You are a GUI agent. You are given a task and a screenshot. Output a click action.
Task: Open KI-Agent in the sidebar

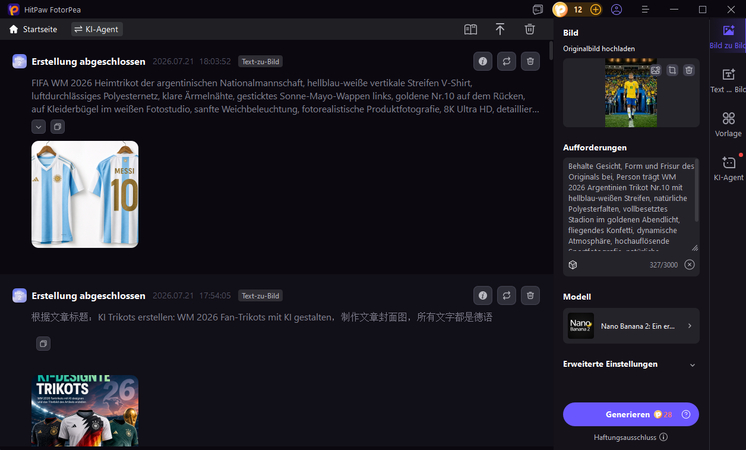pos(728,168)
